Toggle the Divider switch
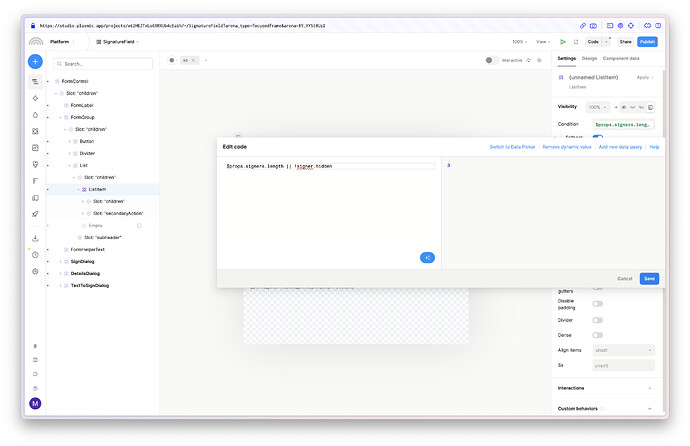This screenshot has width=690, height=446. 598,319
